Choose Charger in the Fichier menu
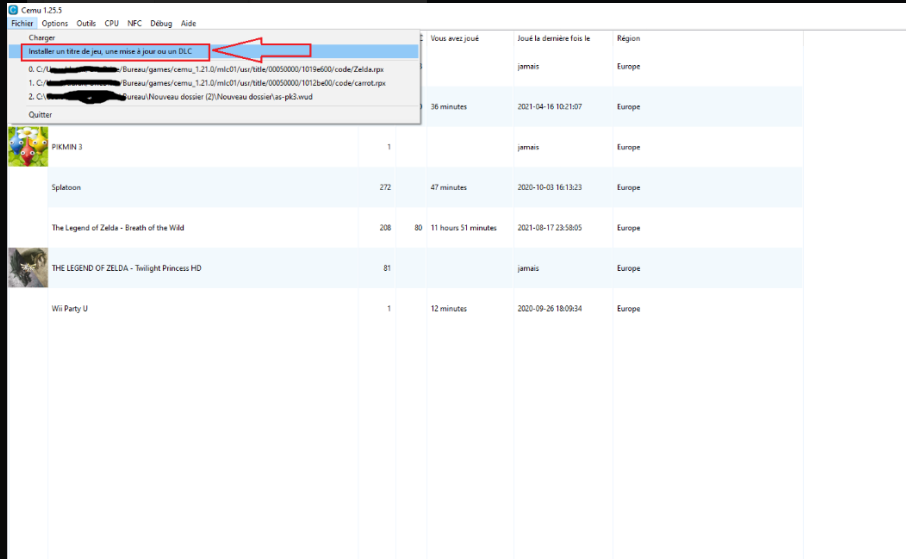 (x=42, y=37)
